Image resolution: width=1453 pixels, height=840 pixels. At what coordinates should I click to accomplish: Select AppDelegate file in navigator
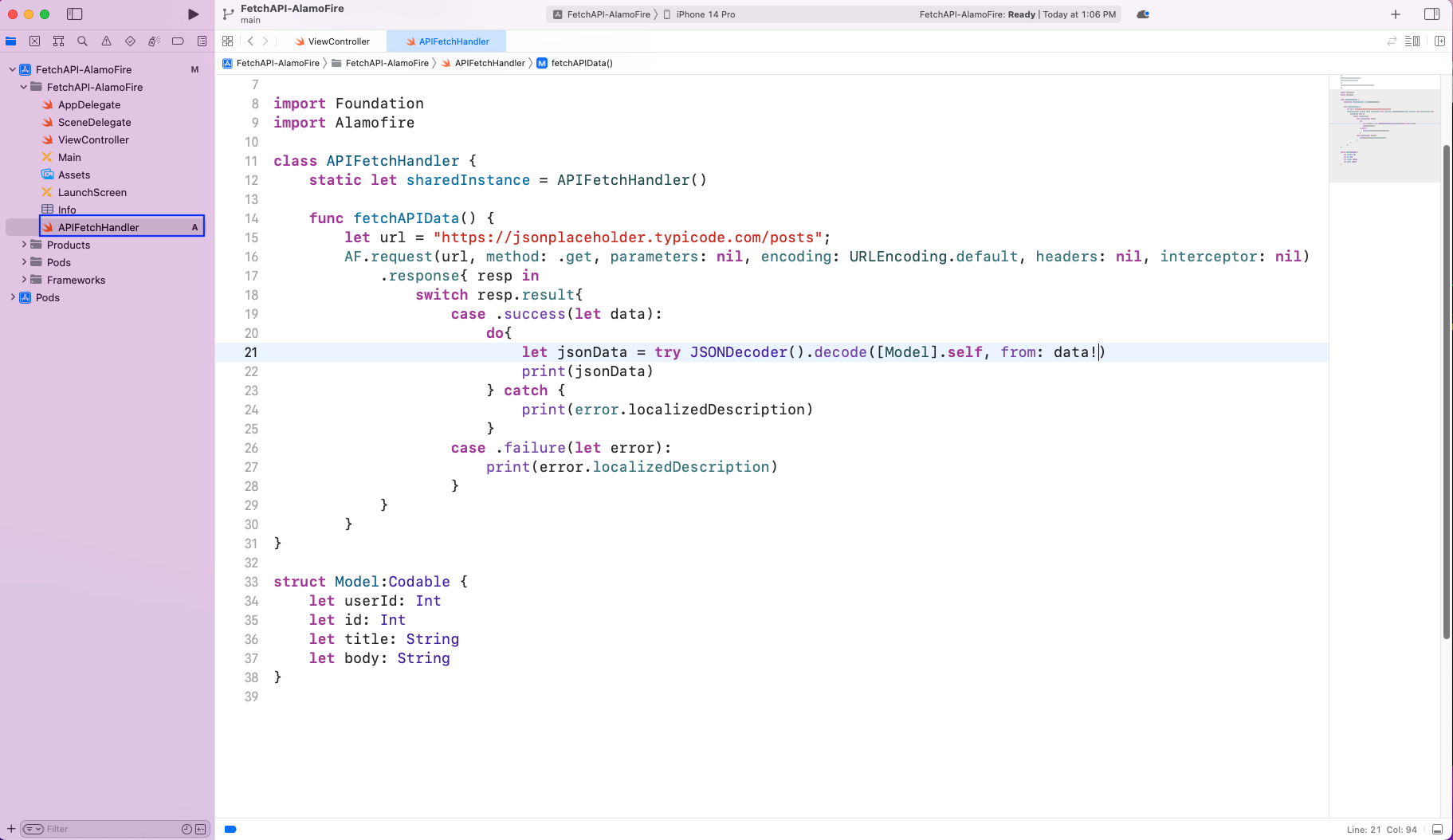click(89, 104)
